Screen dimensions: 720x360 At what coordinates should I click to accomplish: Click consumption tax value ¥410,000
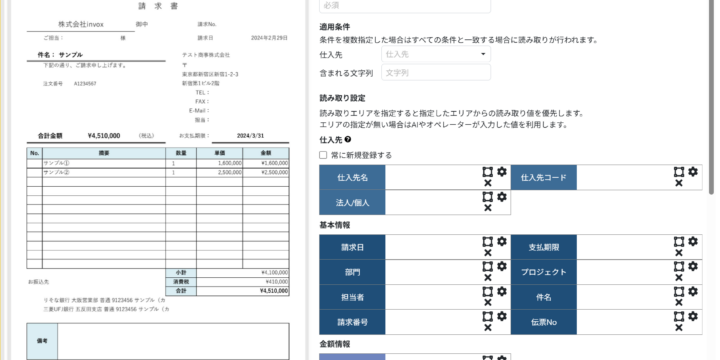pyautogui.click(x=277, y=281)
